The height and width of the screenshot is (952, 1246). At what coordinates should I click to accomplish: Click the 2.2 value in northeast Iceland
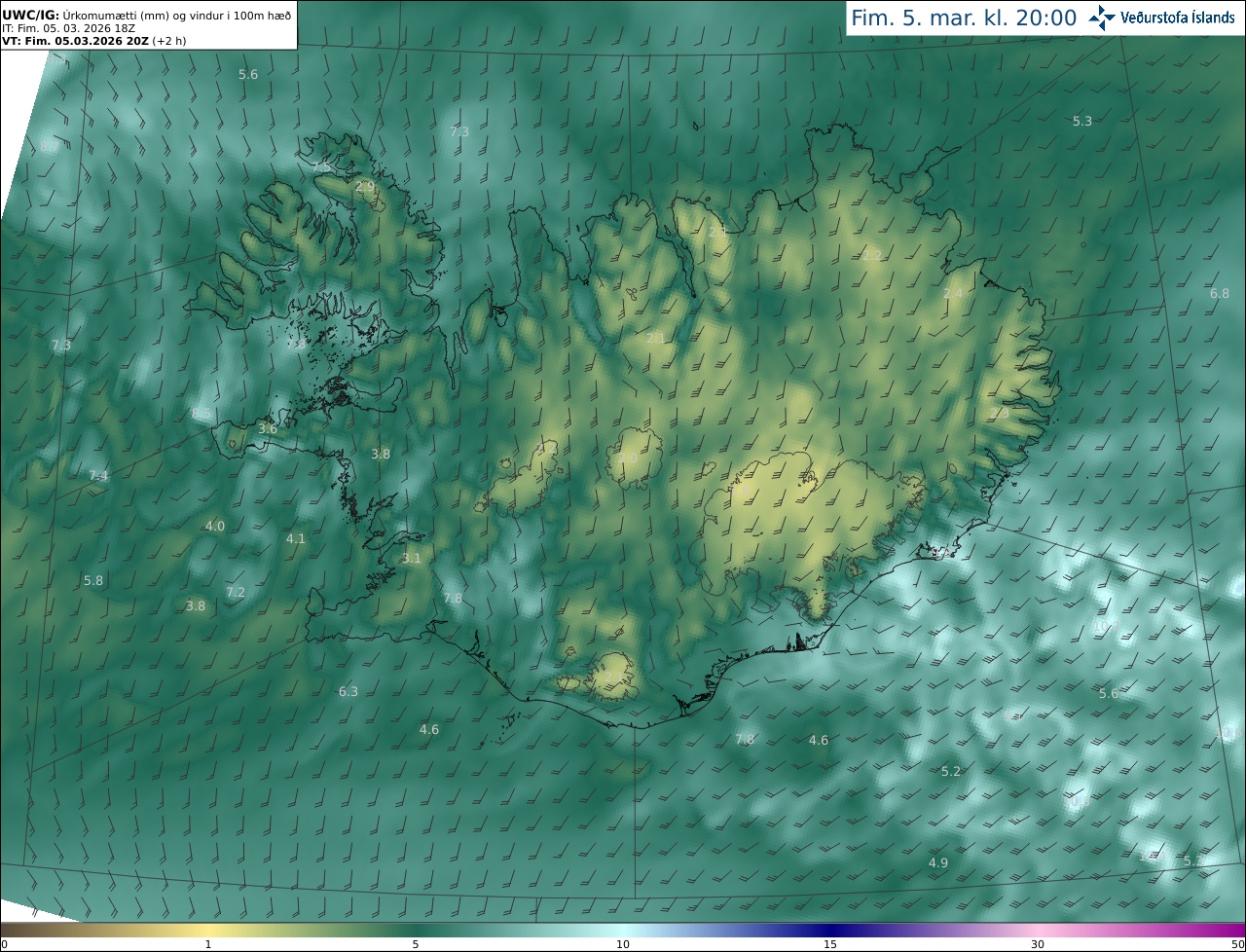pyautogui.click(x=872, y=255)
